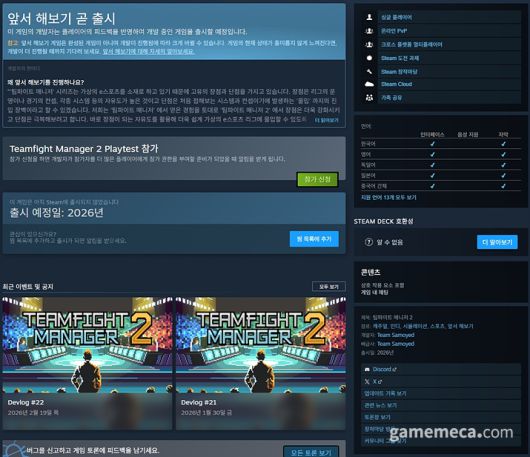Image resolution: width=530 pixels, height=457 pixels.
Task: Click the STEAM DECK 호환성 heading
Action: (383, 221)
